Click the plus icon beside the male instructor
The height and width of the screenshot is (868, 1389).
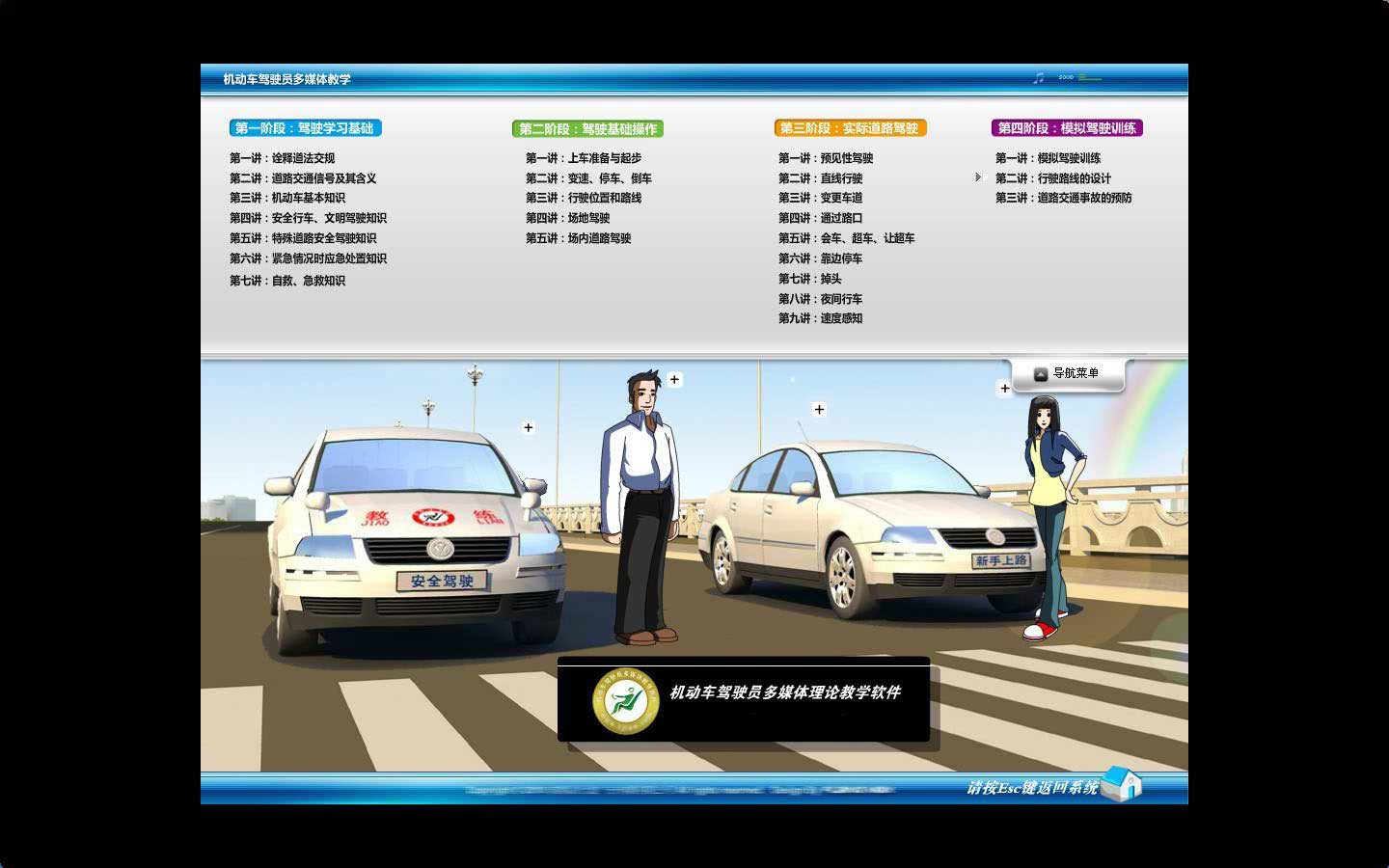(x=674, y=380)
